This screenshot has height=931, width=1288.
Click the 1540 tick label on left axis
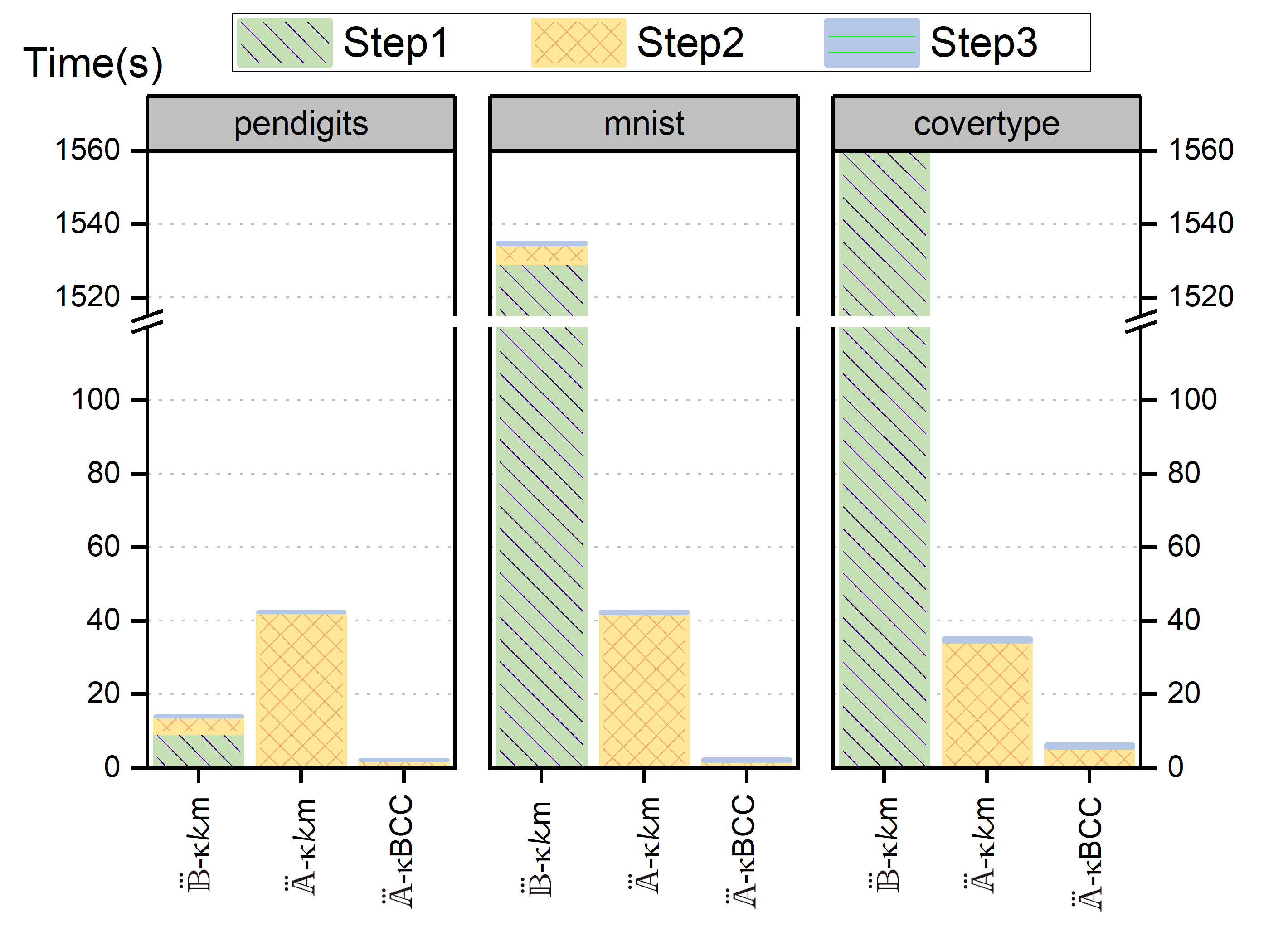(87, 223)
